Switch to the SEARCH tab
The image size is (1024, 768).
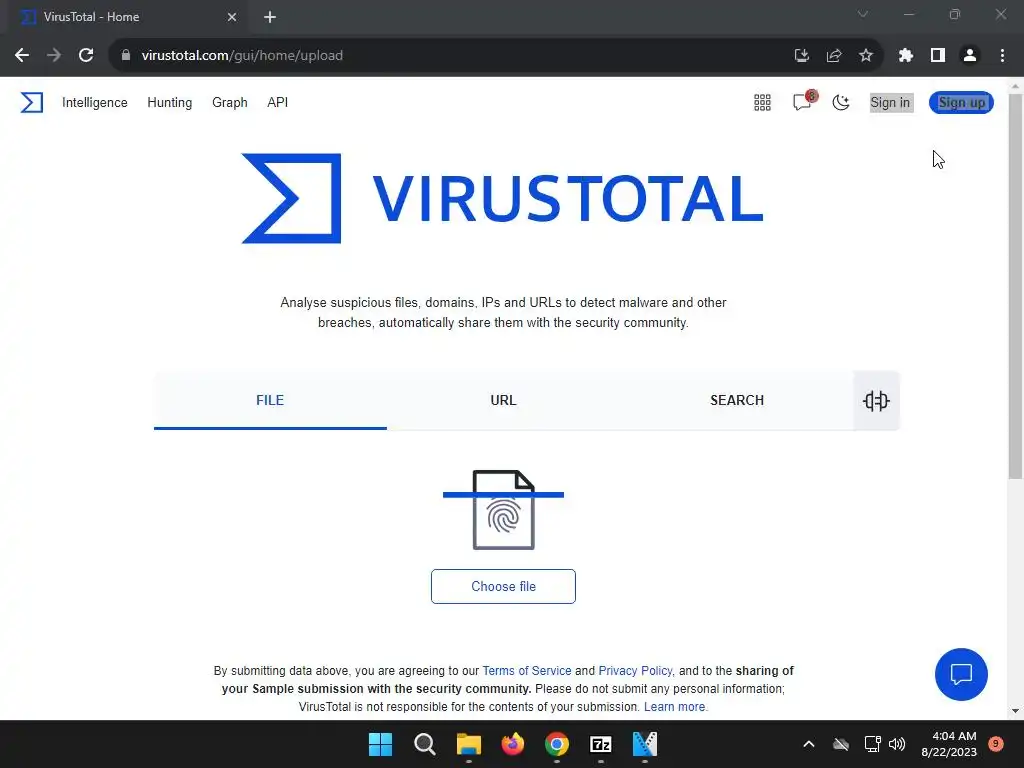(x=737, y=400)
